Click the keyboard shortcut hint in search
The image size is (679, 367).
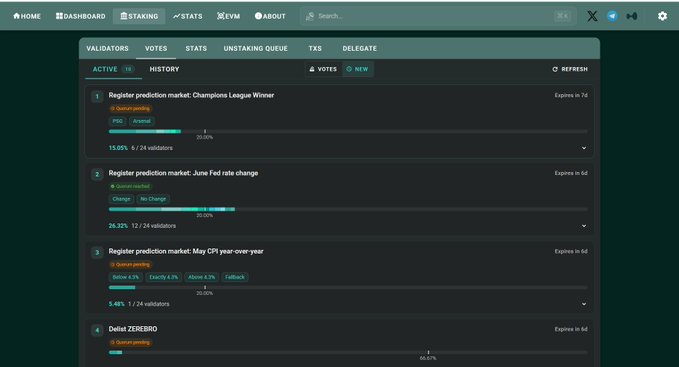563,16
